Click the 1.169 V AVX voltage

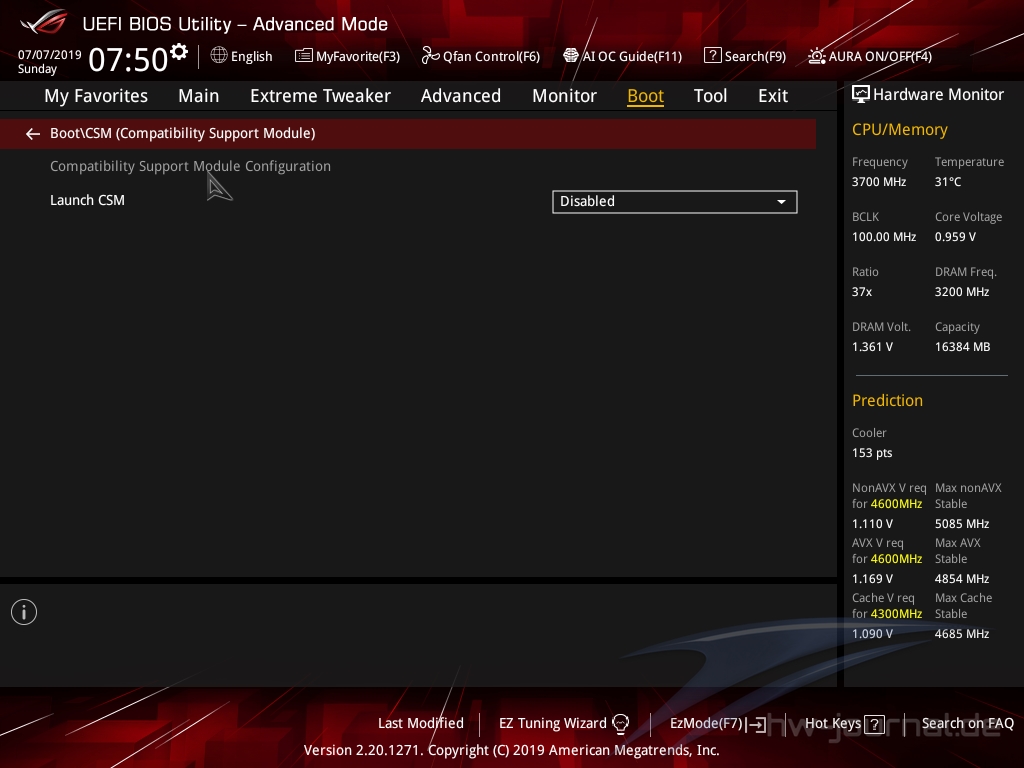pyautogui.click(x=872, y=579)
